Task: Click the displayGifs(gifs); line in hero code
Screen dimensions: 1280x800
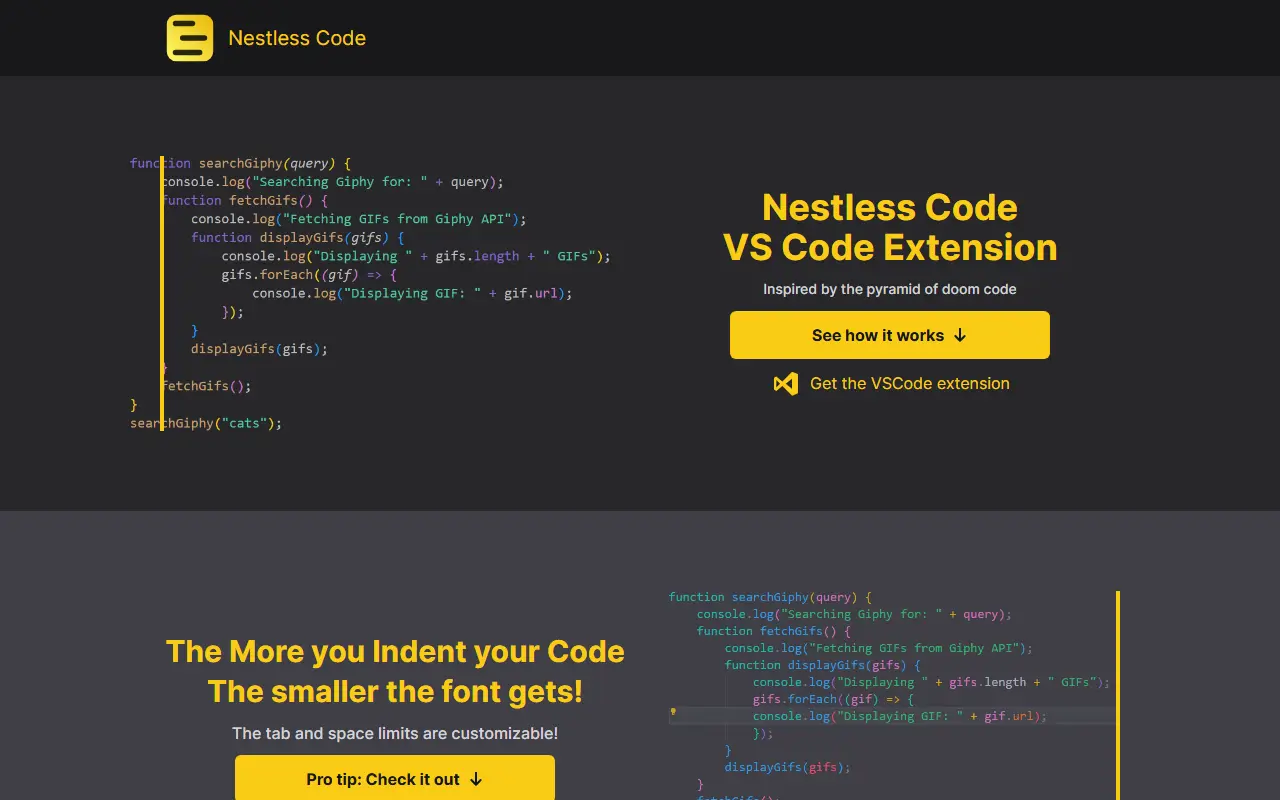Action: [x=259, y=349]
